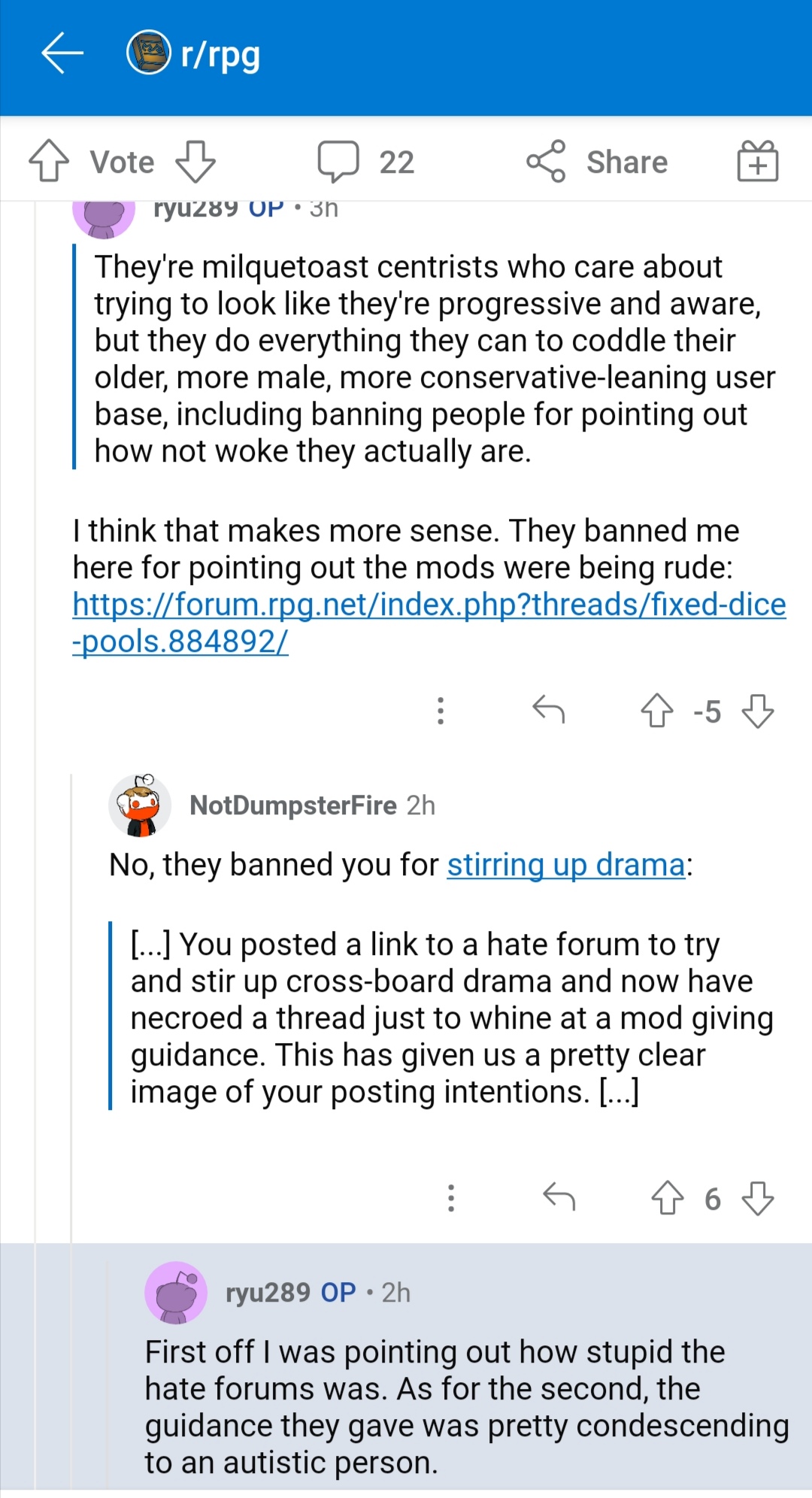
Task: Open the r/rpg subreddit avatar icon
Action: (149, 53)
